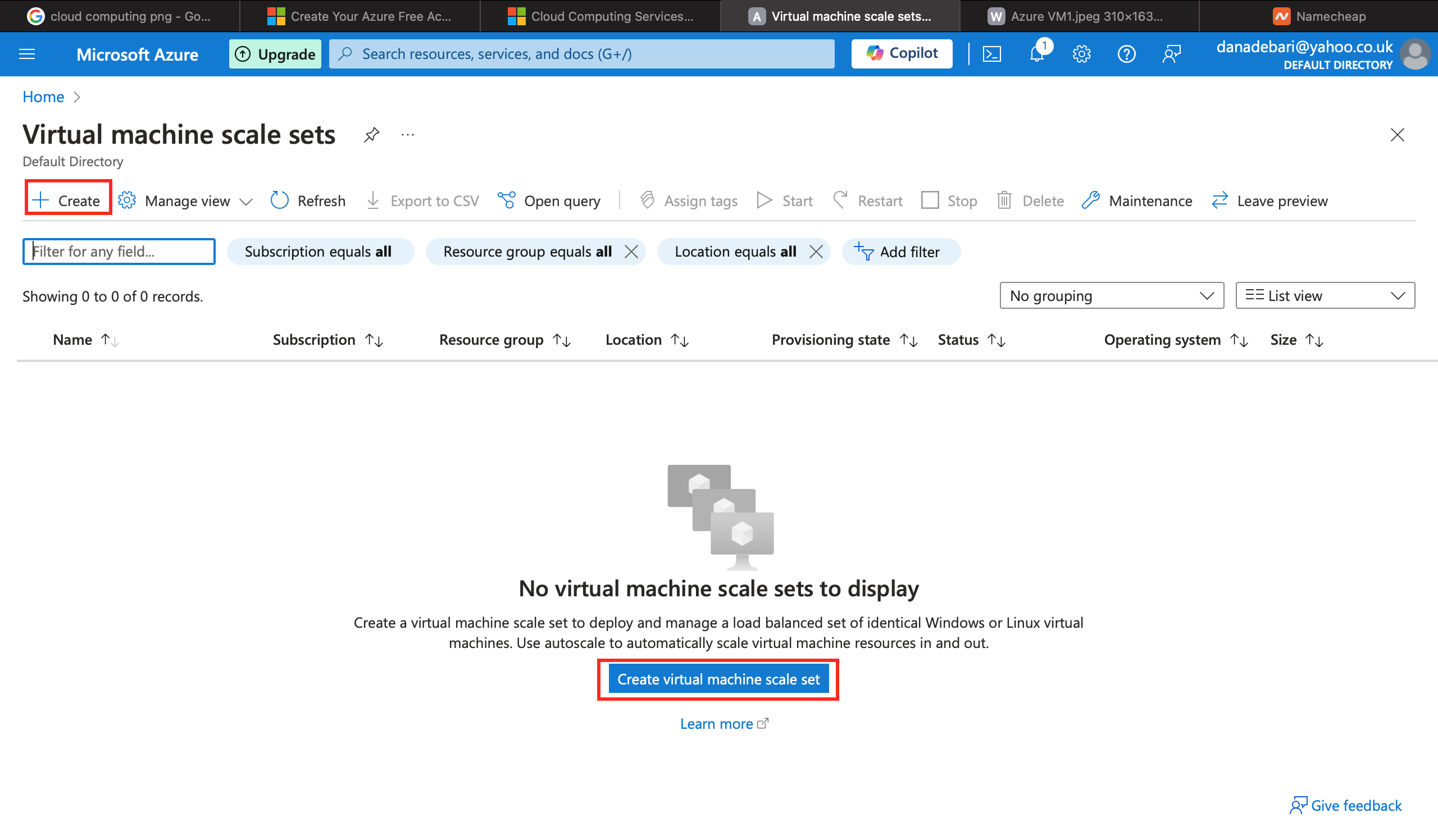Open the List view dropdown
The image size is (1438, 840).
point(1325,295)
